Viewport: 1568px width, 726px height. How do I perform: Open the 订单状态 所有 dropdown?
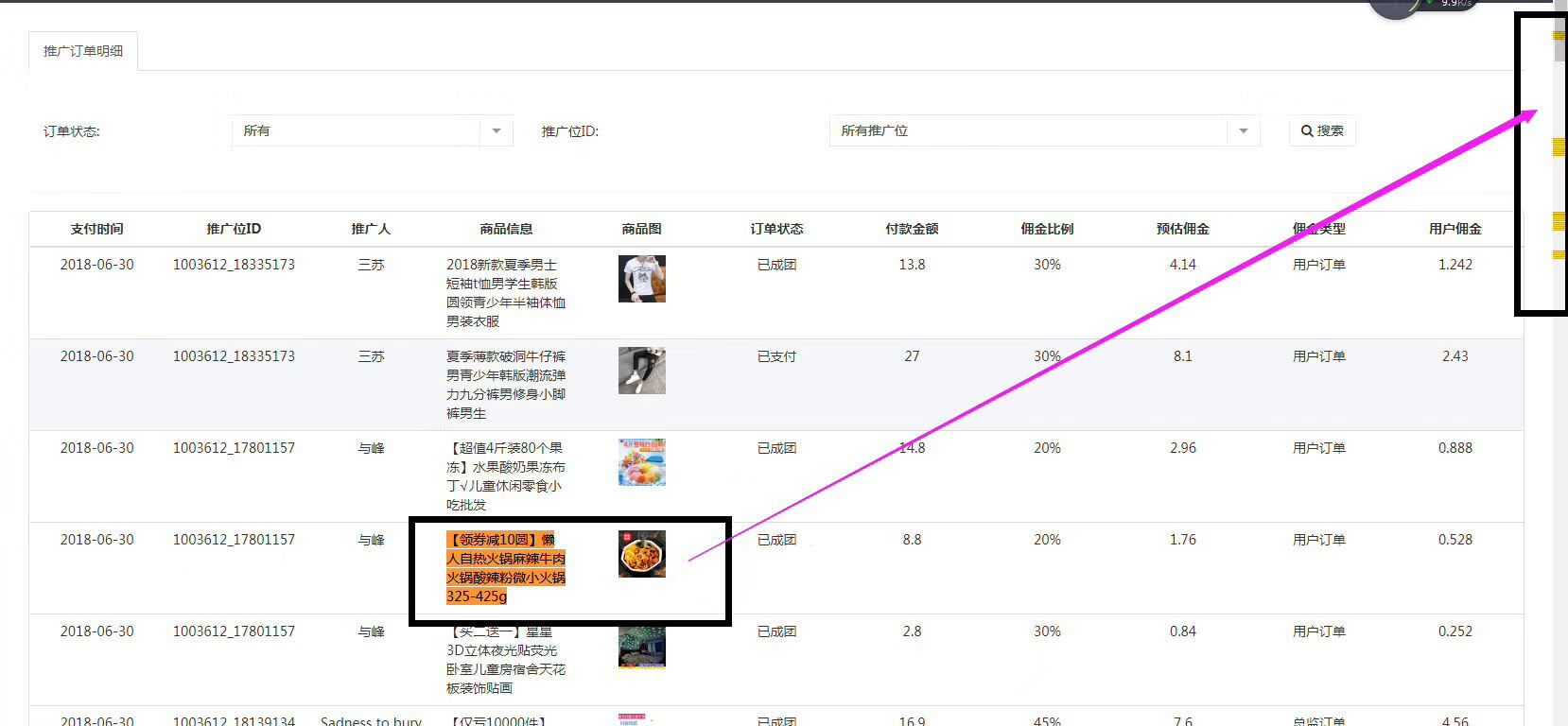372,130
